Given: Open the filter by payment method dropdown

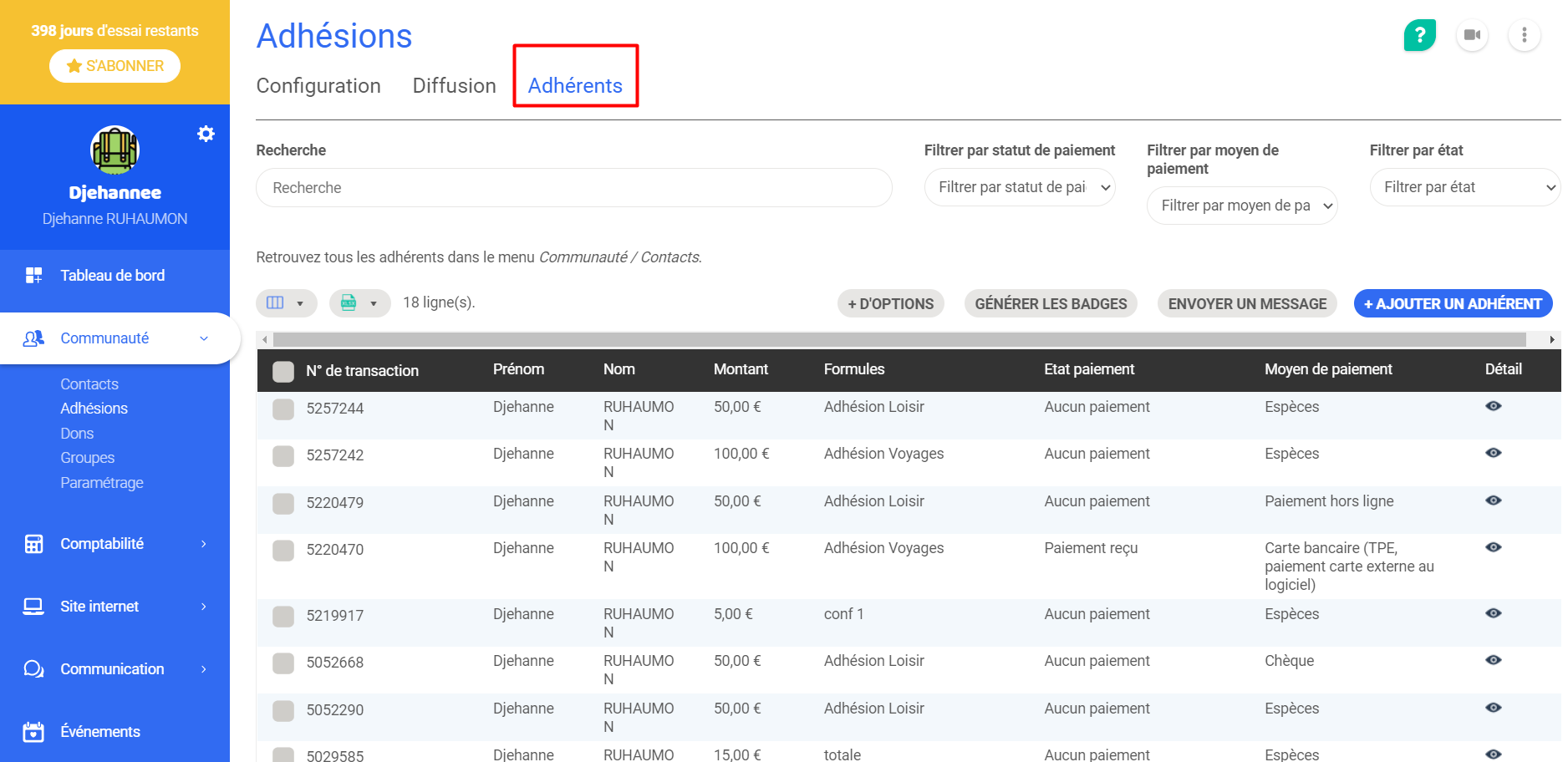Looking at the screenshot, I should click(1241, 206).
